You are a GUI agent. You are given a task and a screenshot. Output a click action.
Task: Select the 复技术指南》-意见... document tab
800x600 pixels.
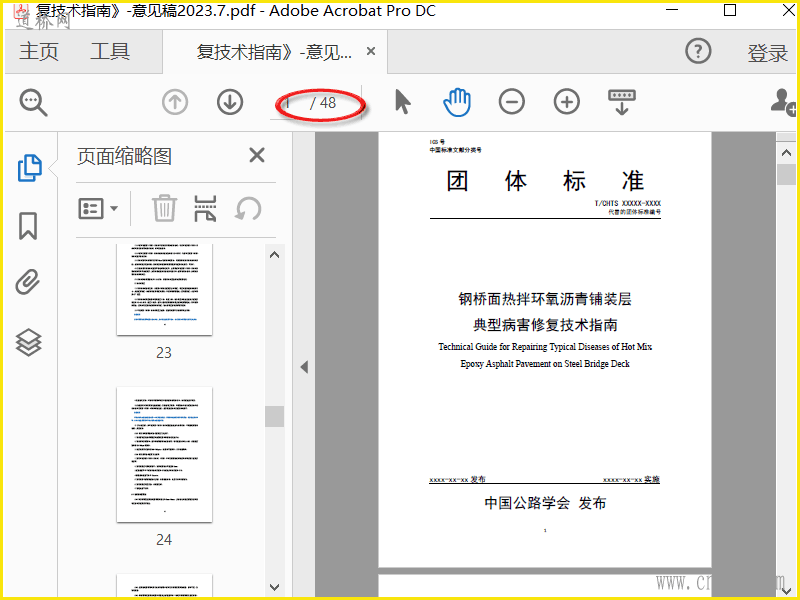click(x=274, y=52)
